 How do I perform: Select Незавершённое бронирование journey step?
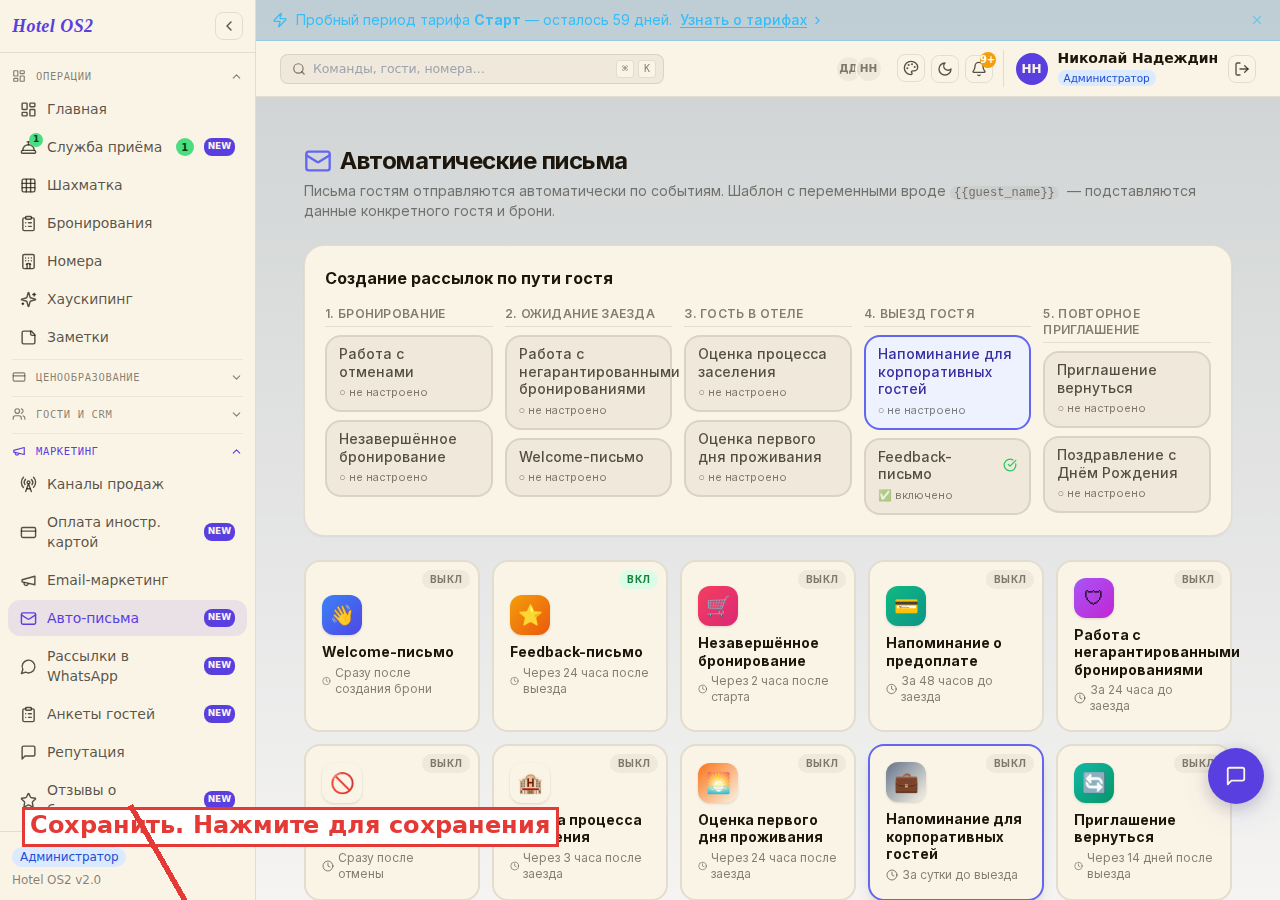pos(409,458)
